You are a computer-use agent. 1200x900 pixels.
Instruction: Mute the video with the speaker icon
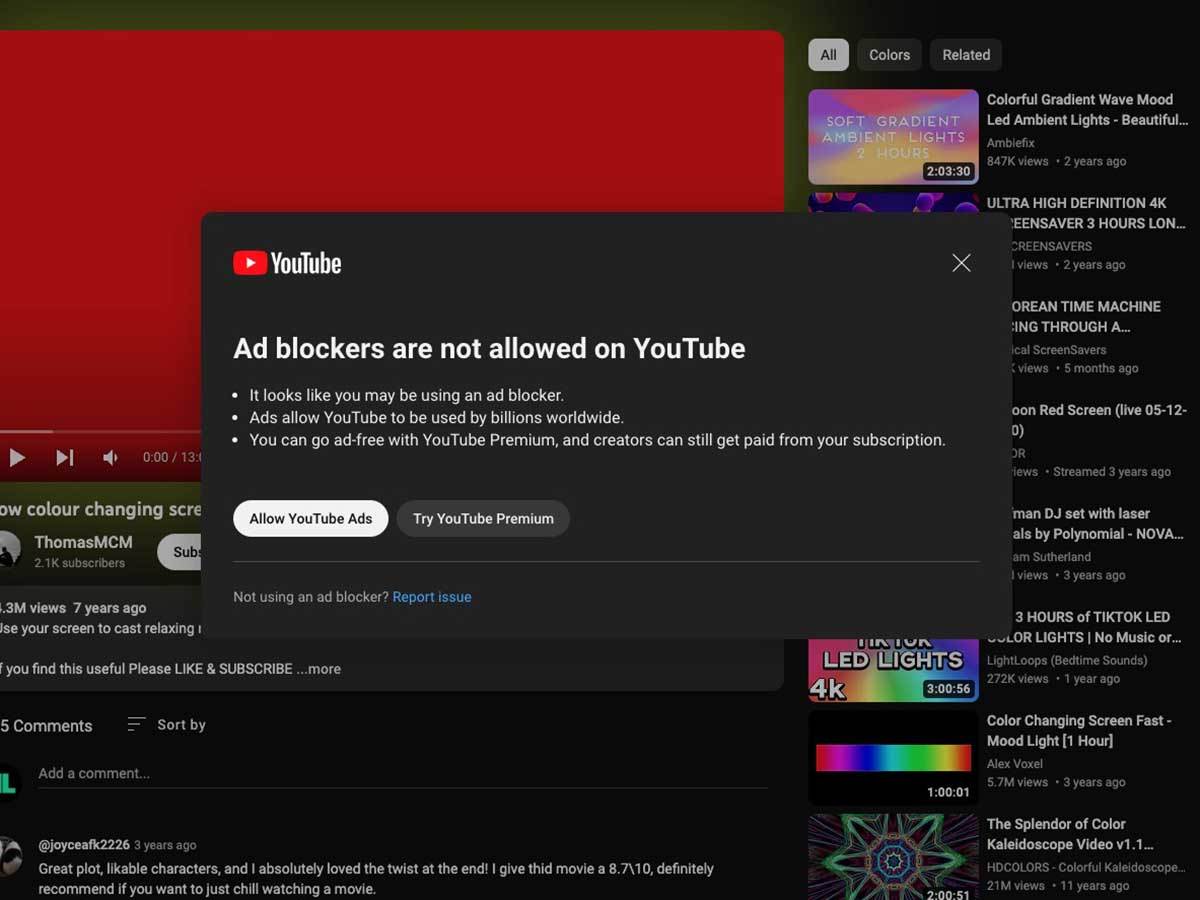111,457
